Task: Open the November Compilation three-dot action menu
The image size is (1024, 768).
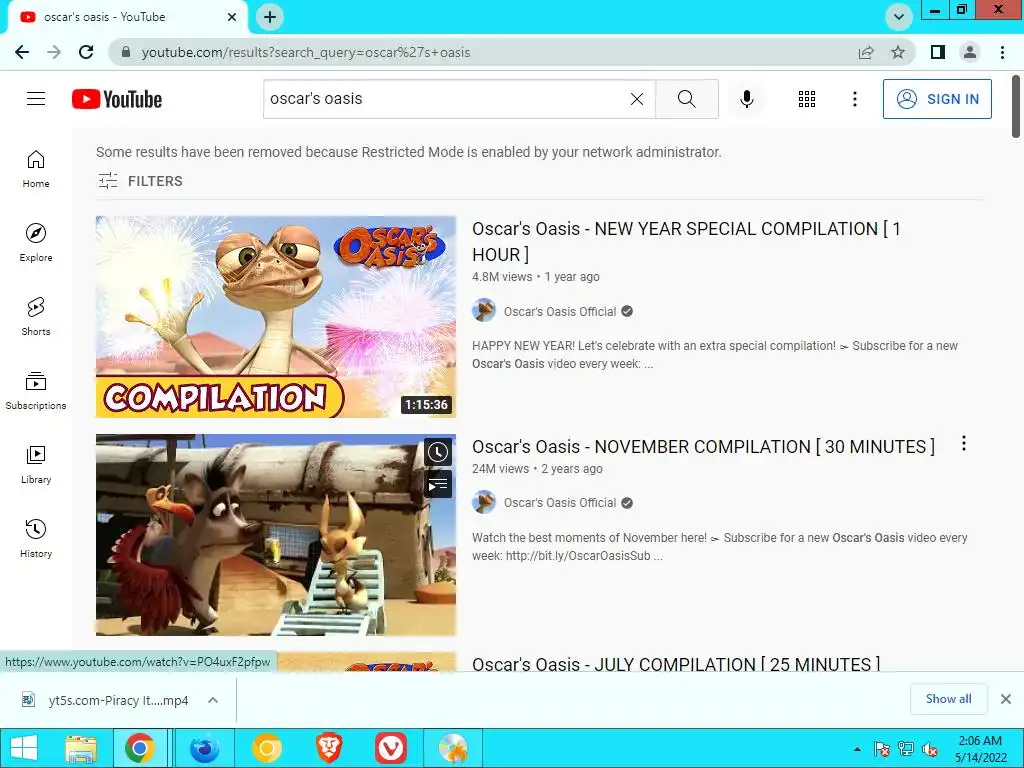Action: [964, 443]
